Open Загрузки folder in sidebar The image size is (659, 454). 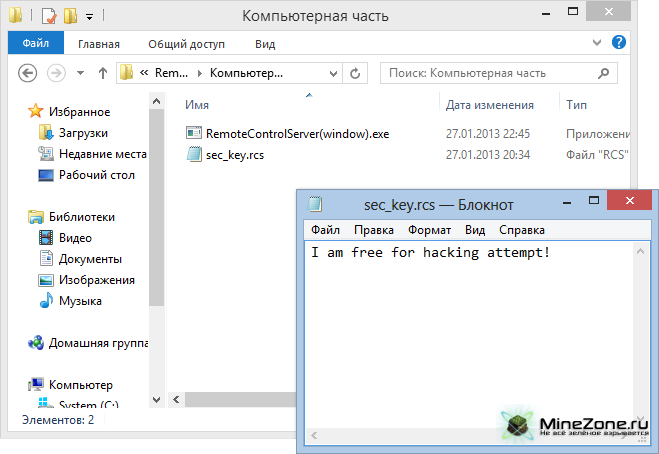(83, 133)
